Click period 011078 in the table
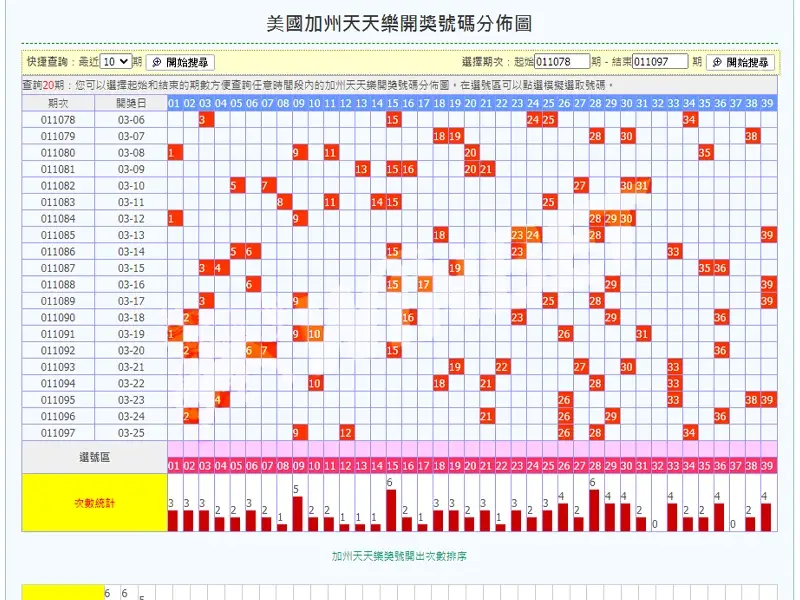 pos(58,120)
